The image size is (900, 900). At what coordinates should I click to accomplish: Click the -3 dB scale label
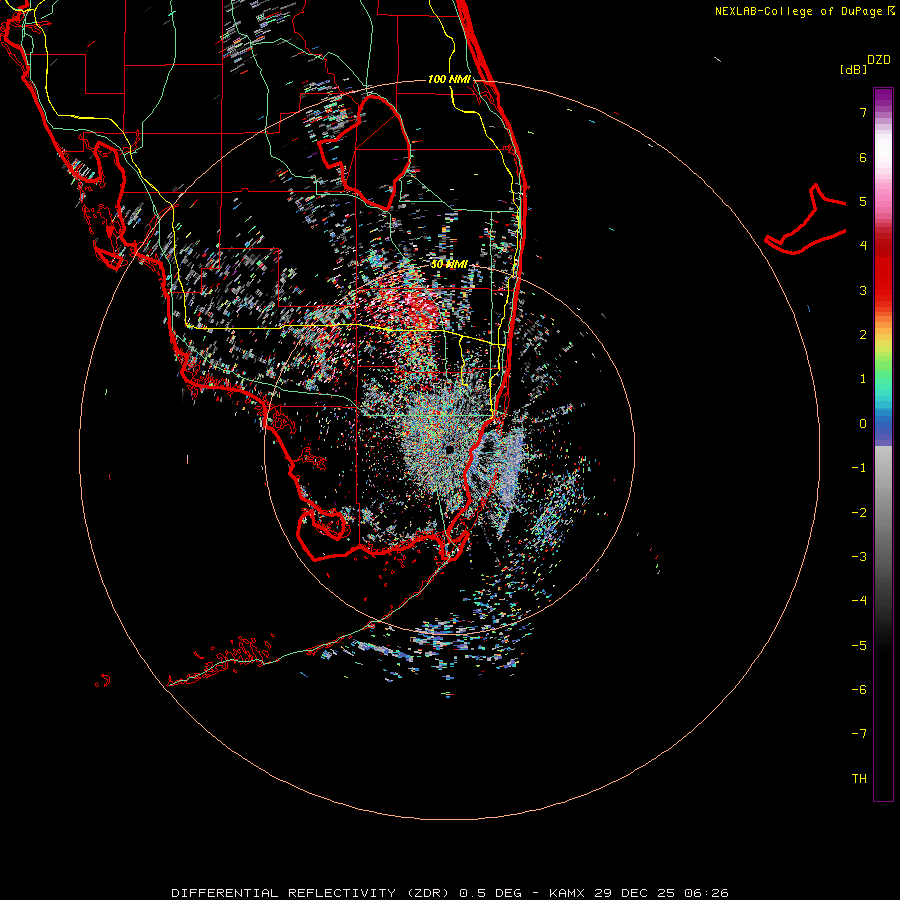[859, 557]
